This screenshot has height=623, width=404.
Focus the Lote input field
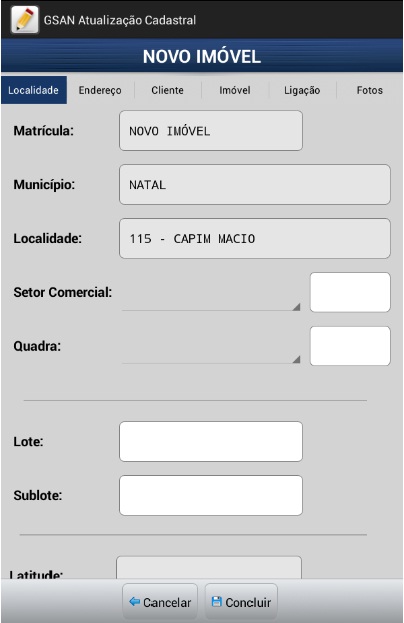(211, 441)
